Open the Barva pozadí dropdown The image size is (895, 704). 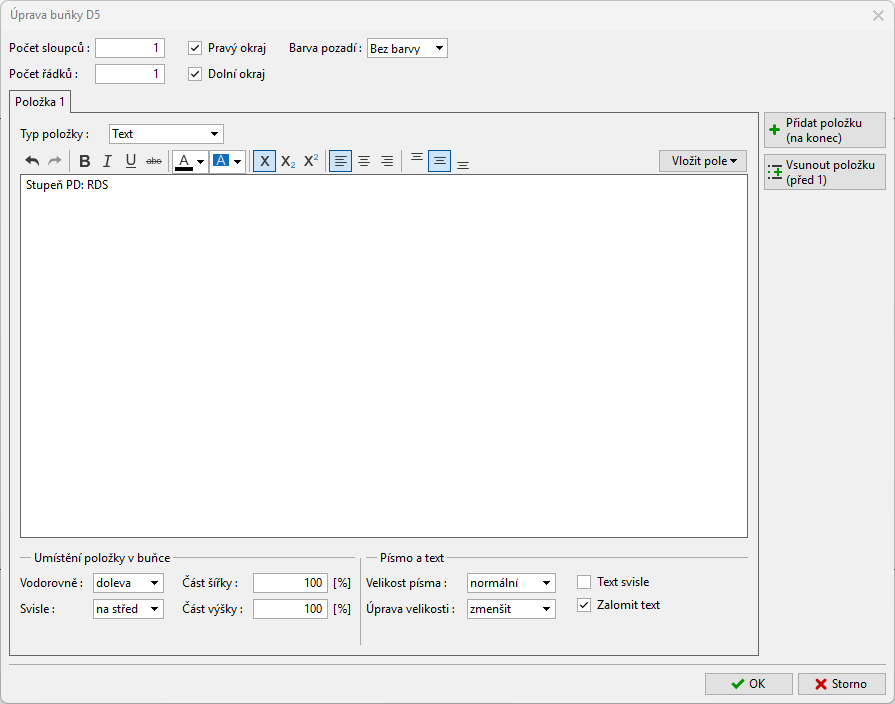pyautogui.click(x=407, y=48)
